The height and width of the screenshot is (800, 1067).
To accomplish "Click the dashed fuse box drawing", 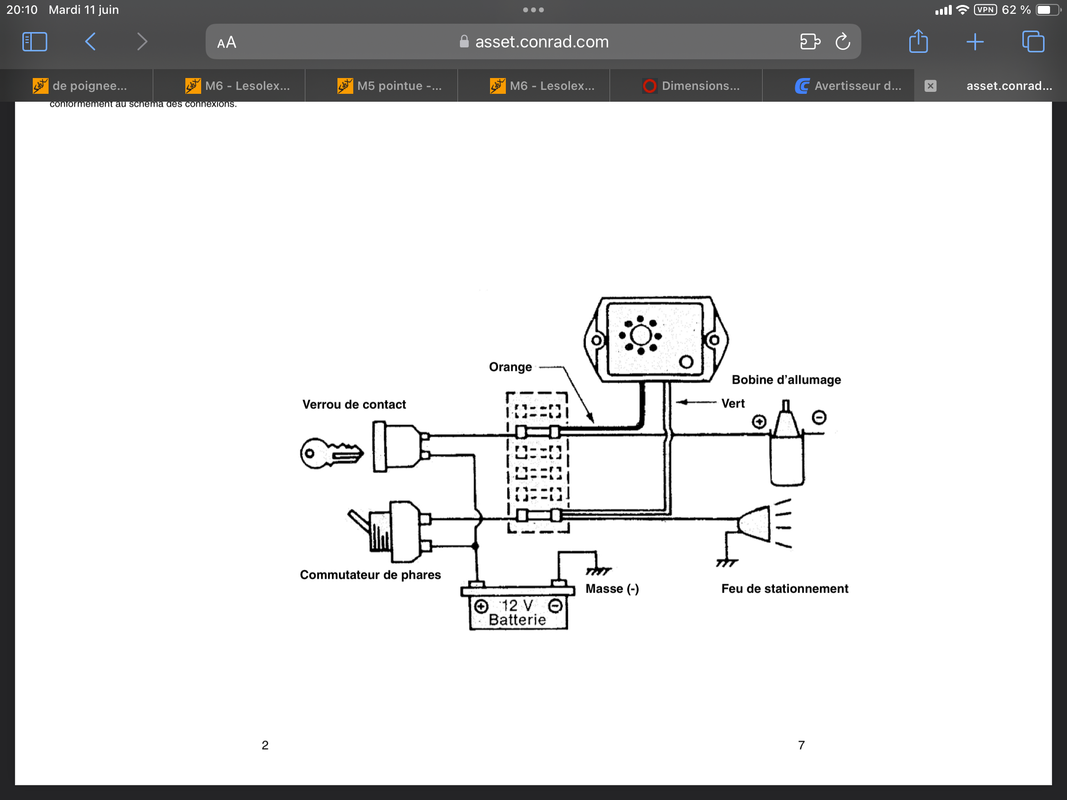I will click(x=538, y=463).
